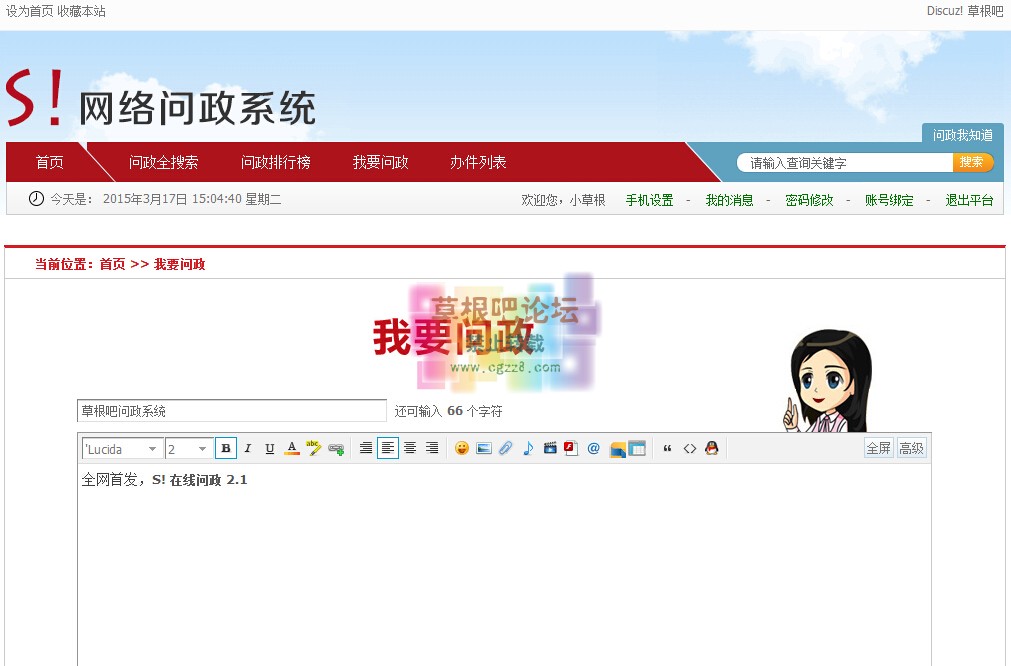Click 退出平台 to log out
This screenshot has height=666, width=1011.
tap(969, 199)
